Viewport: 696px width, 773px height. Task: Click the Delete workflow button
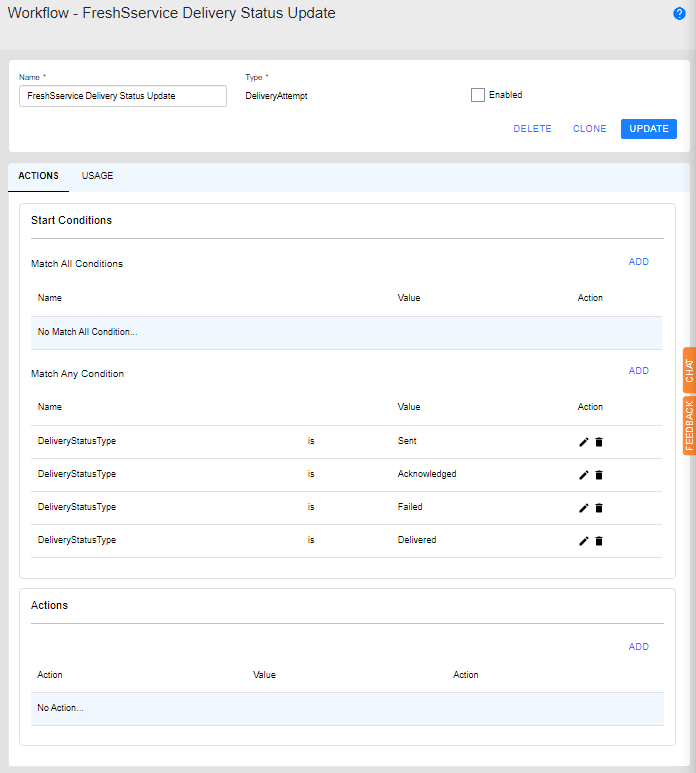pyautogui.click(x=532, y=129)
